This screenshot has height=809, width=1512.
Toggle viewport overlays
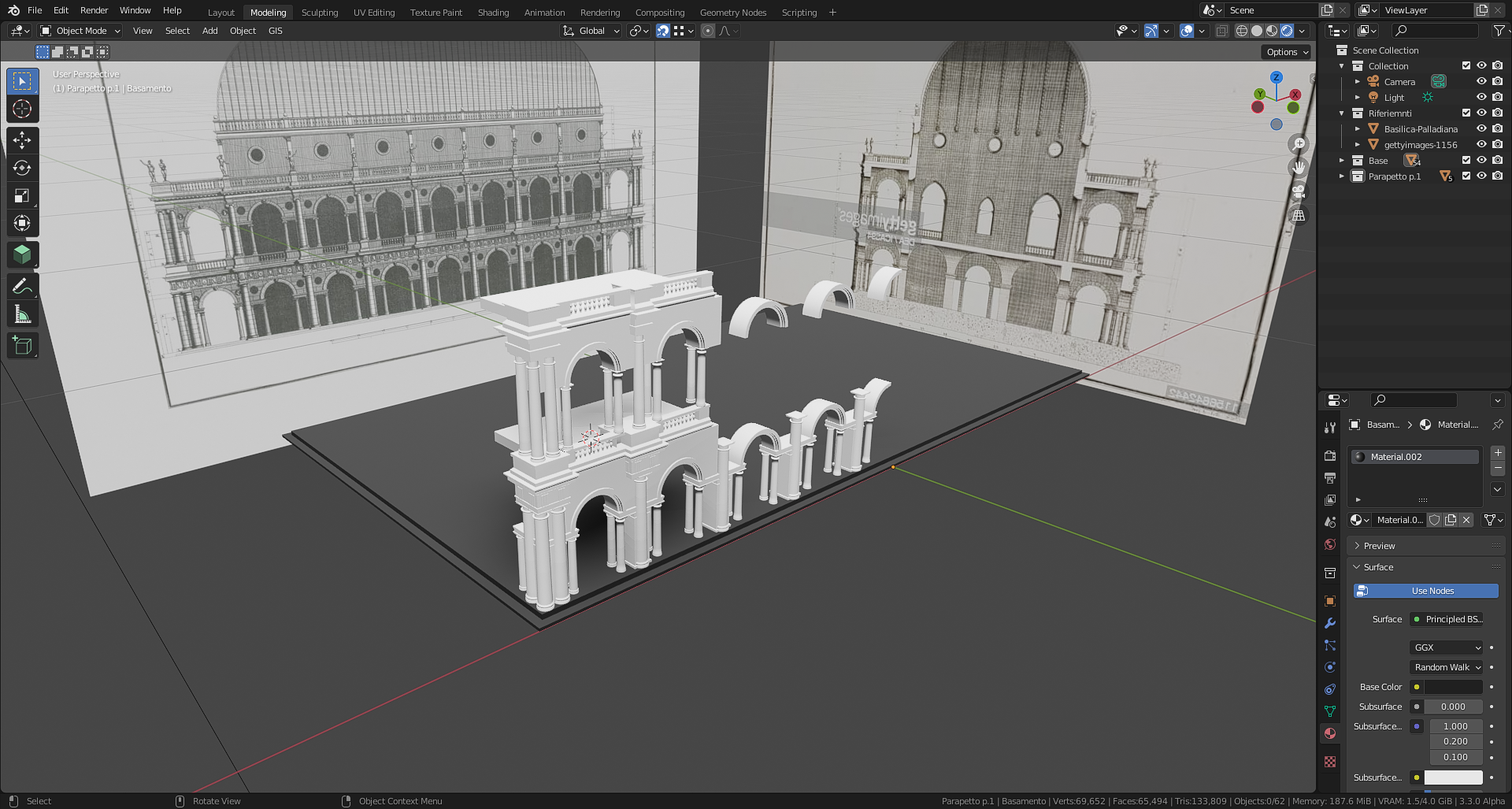click(1187, 31)
